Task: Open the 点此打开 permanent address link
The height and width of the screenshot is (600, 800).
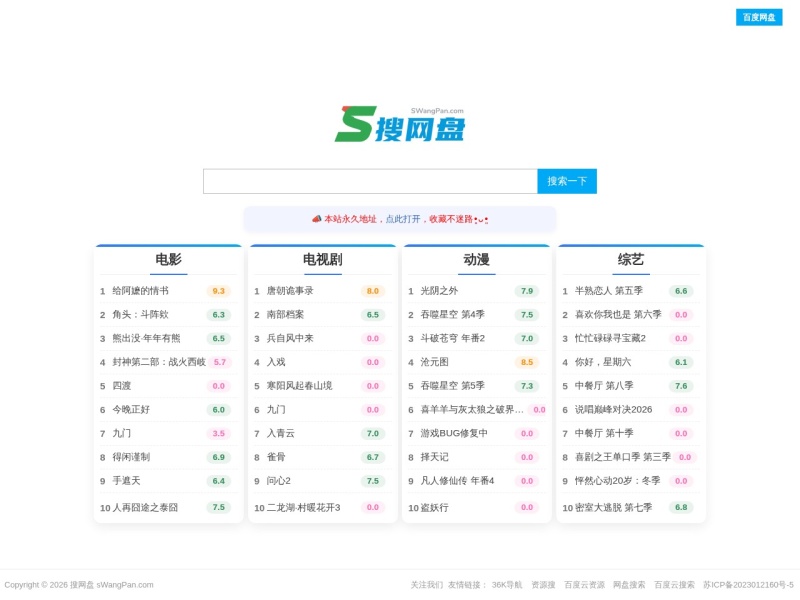Action: pos(403,219)
